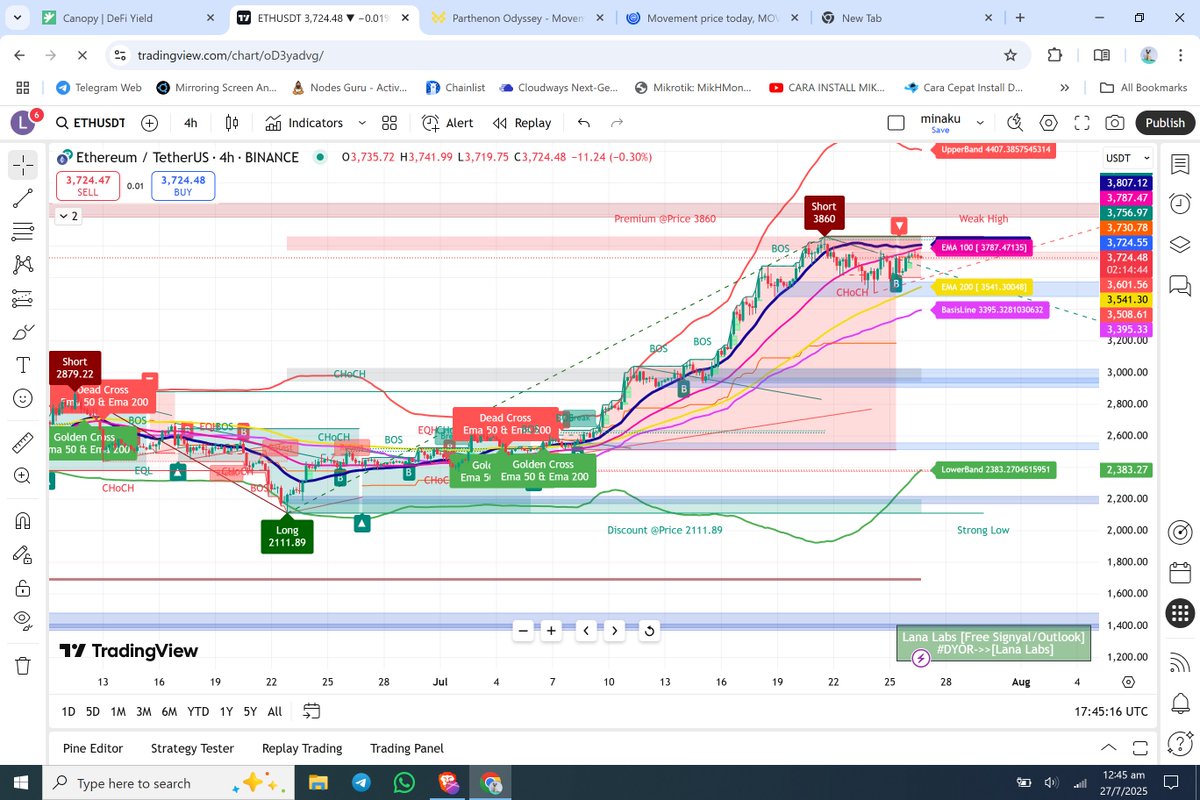
Task: Click the chart reset view button
Action: click(x=649, y=630)
